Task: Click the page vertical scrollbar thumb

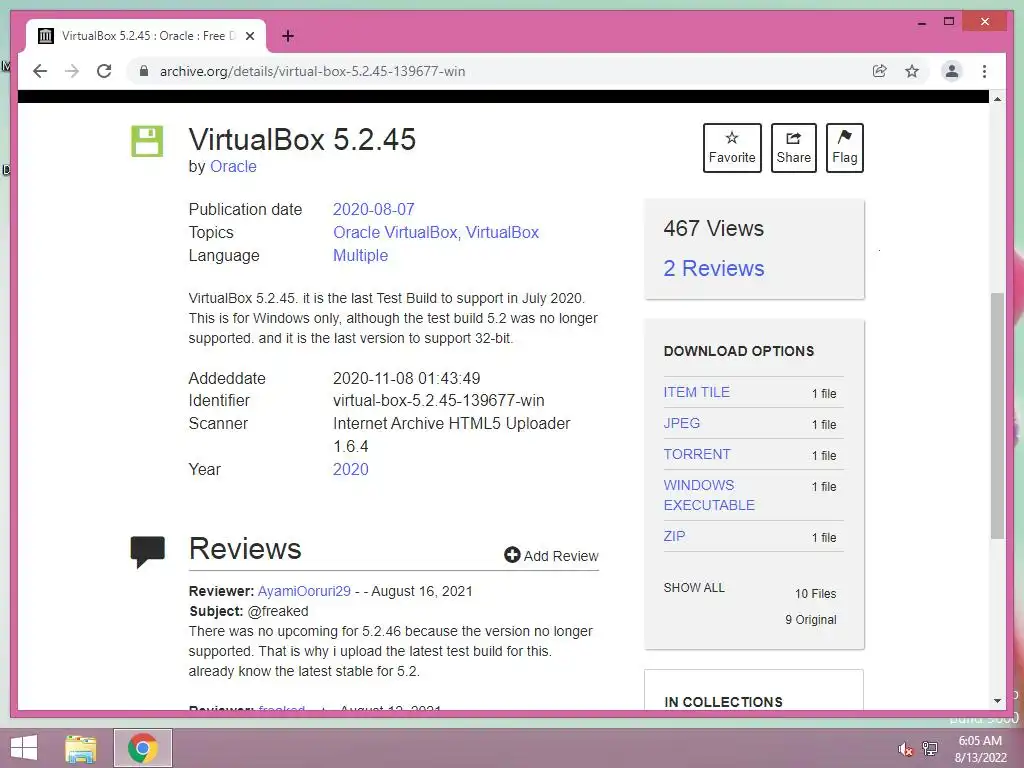Action: coord(997,416)
